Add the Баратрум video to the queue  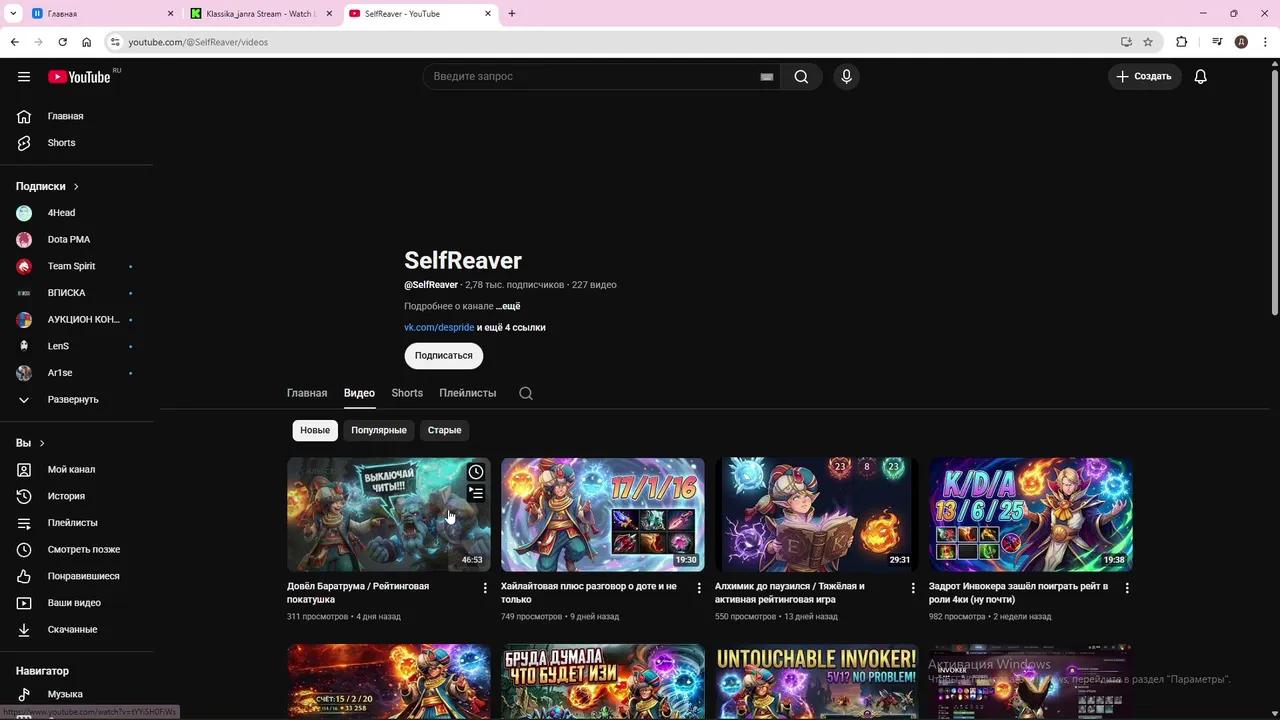[x=476, y=493]
